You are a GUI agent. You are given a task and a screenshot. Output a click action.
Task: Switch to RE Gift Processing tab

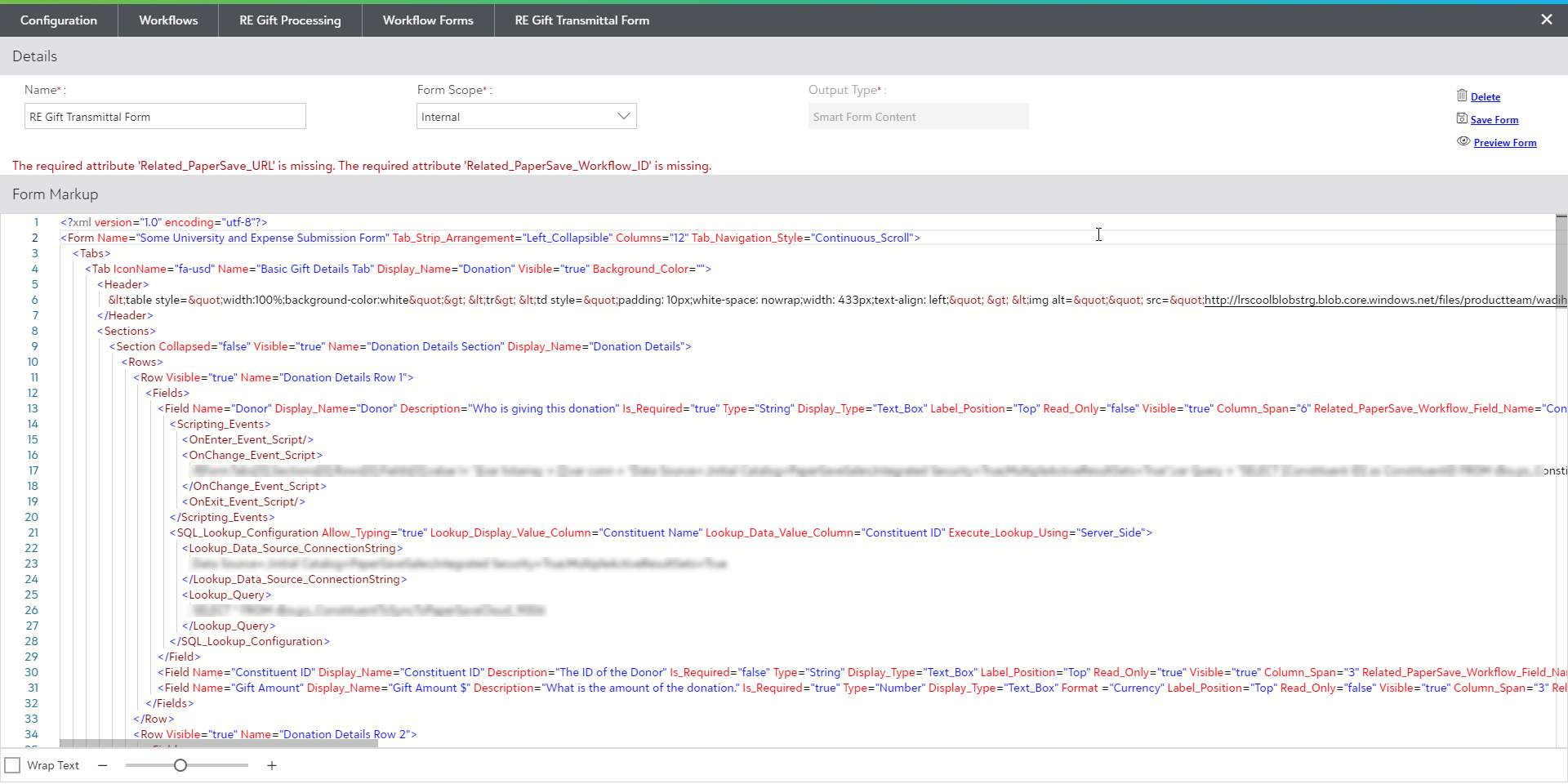(x=290, y=20)
